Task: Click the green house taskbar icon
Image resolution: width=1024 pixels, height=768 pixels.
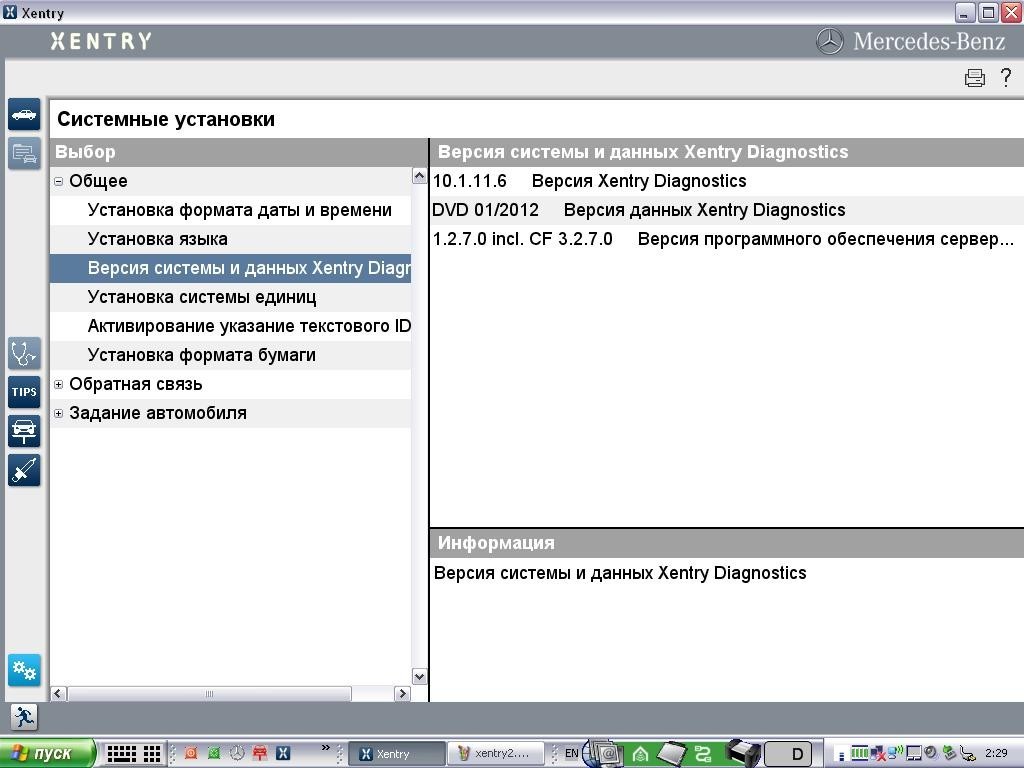Action: pyautogui.click(x=639, y=754)
